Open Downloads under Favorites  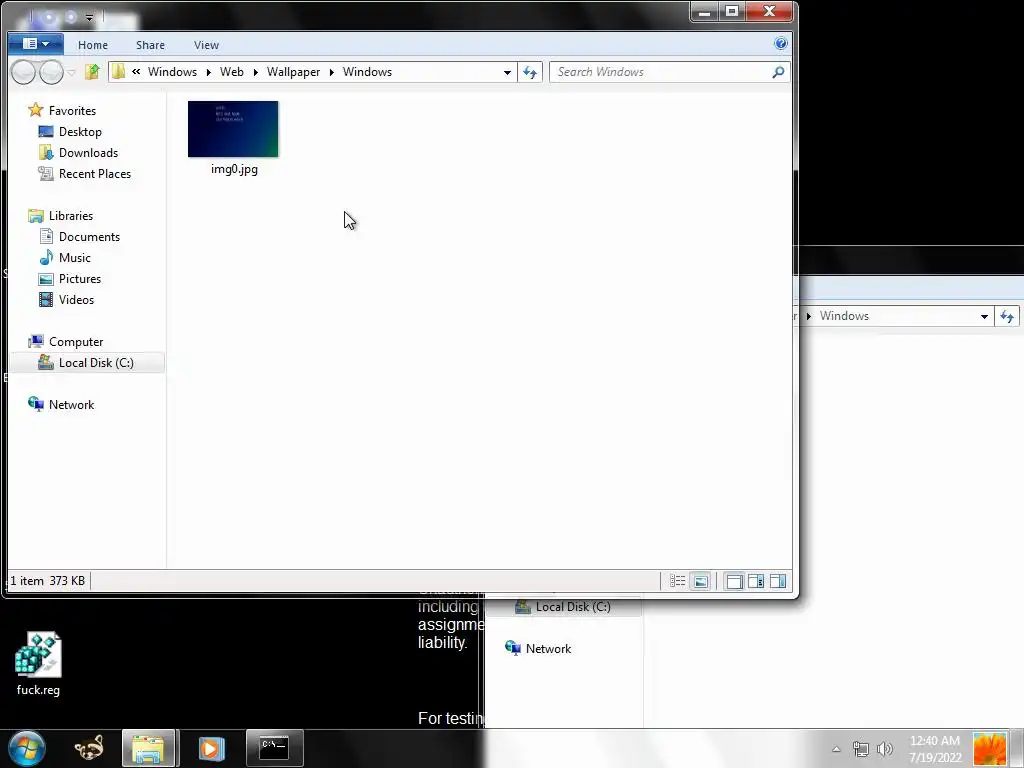88,153
